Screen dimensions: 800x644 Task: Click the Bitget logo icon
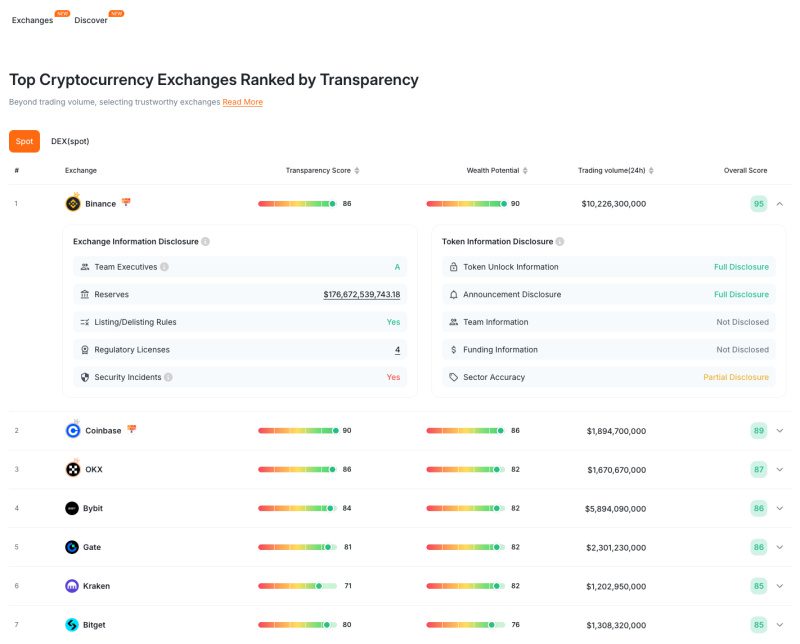point(72,625)
